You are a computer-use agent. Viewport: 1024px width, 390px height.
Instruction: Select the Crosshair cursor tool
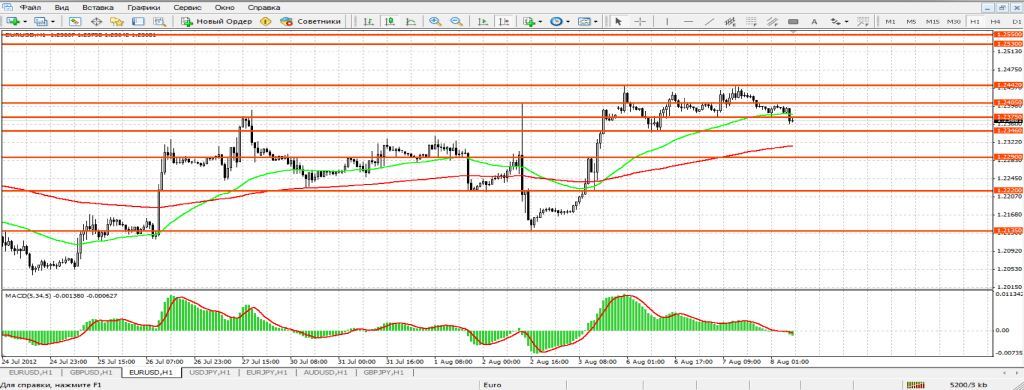pyautogui.click(x=640, y=21)
